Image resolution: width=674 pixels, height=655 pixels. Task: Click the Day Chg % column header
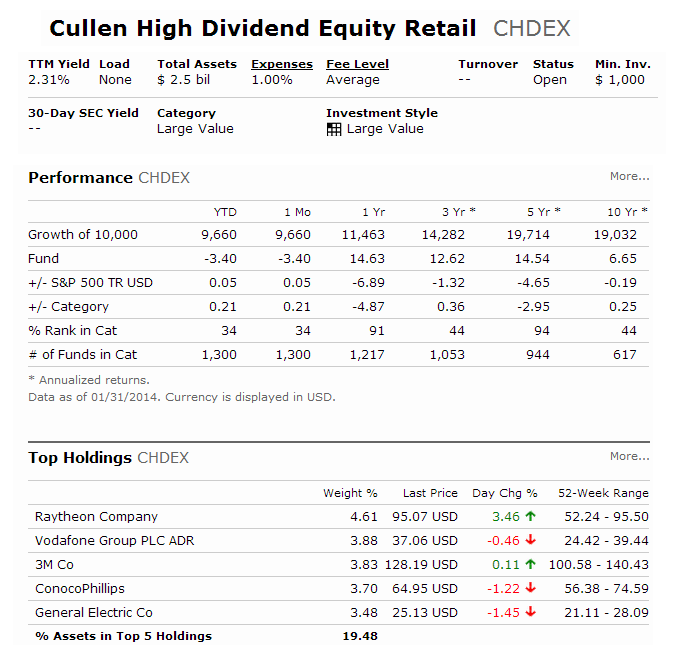505,493
